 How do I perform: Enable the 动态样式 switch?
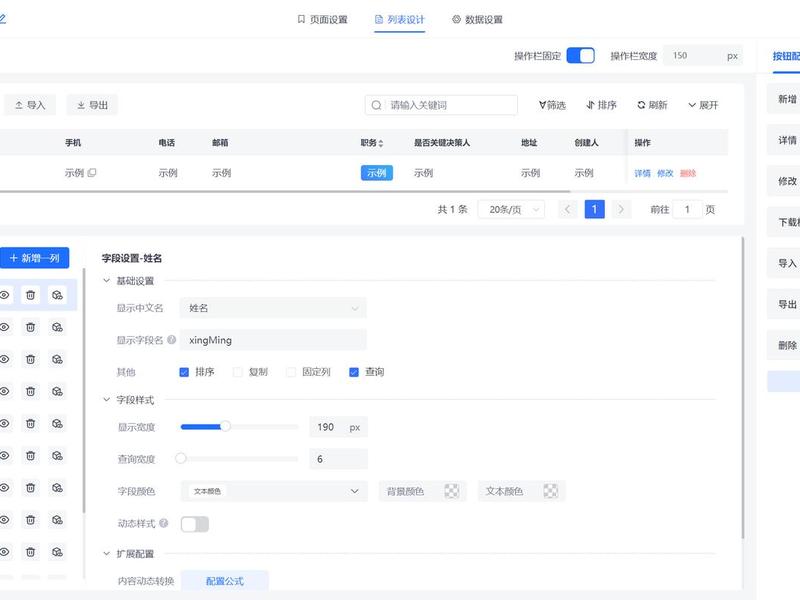pyautogui.click(x=194, y=524)
